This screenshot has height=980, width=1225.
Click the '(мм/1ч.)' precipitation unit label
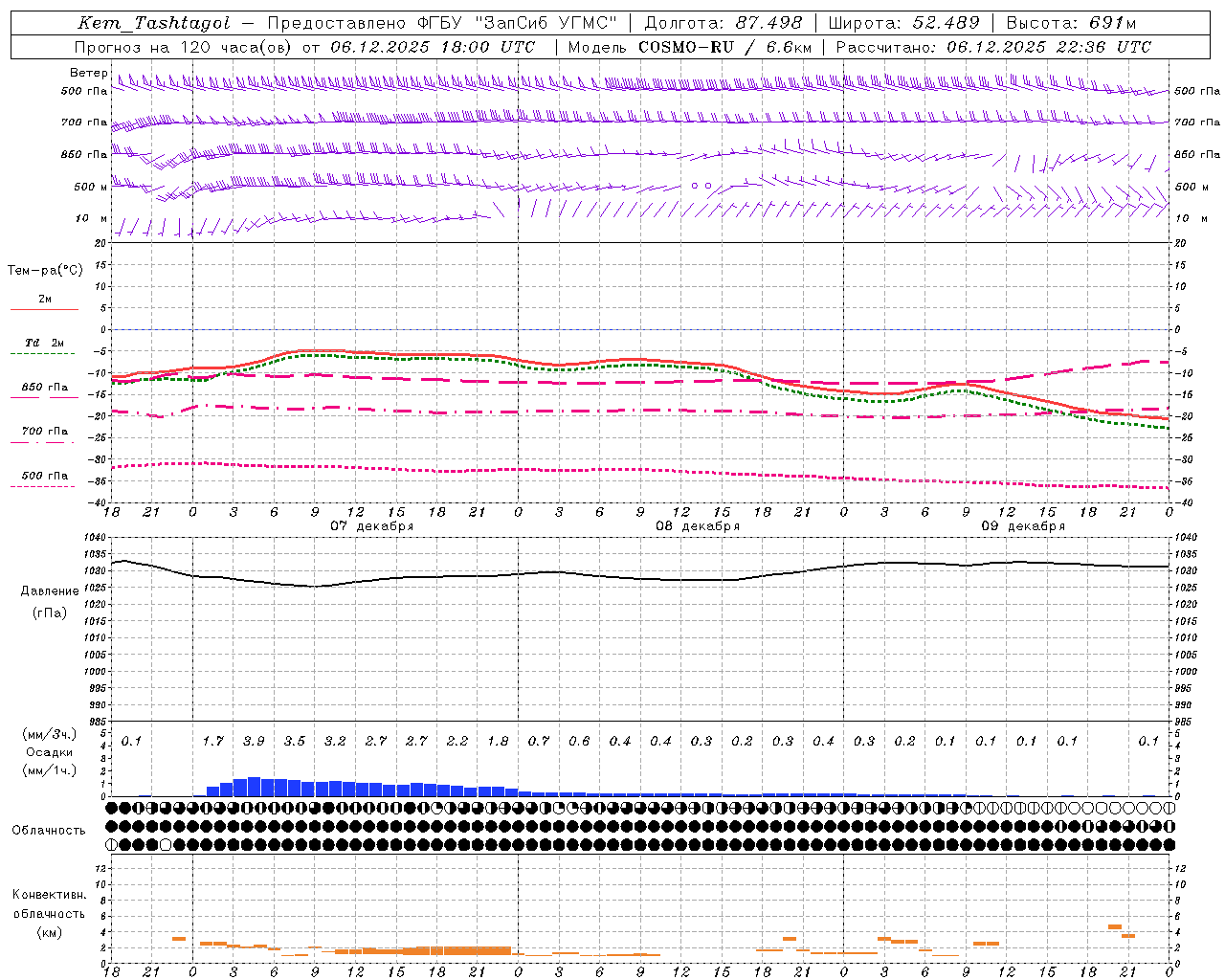49,770
